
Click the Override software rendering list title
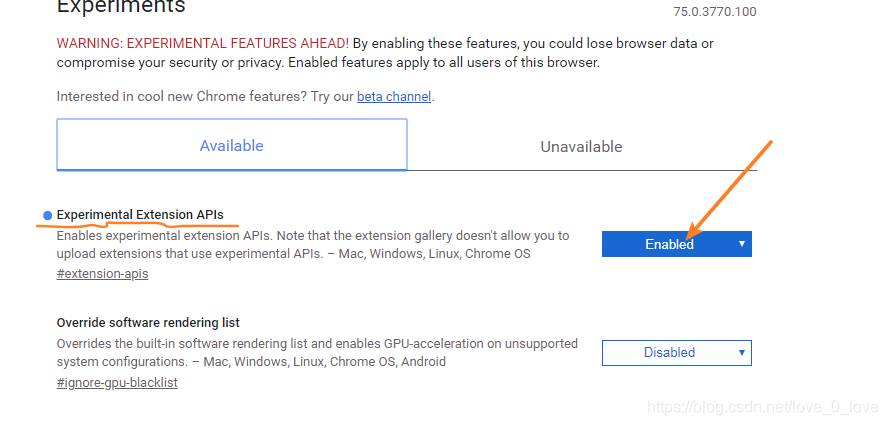click(x=148, y=323)
